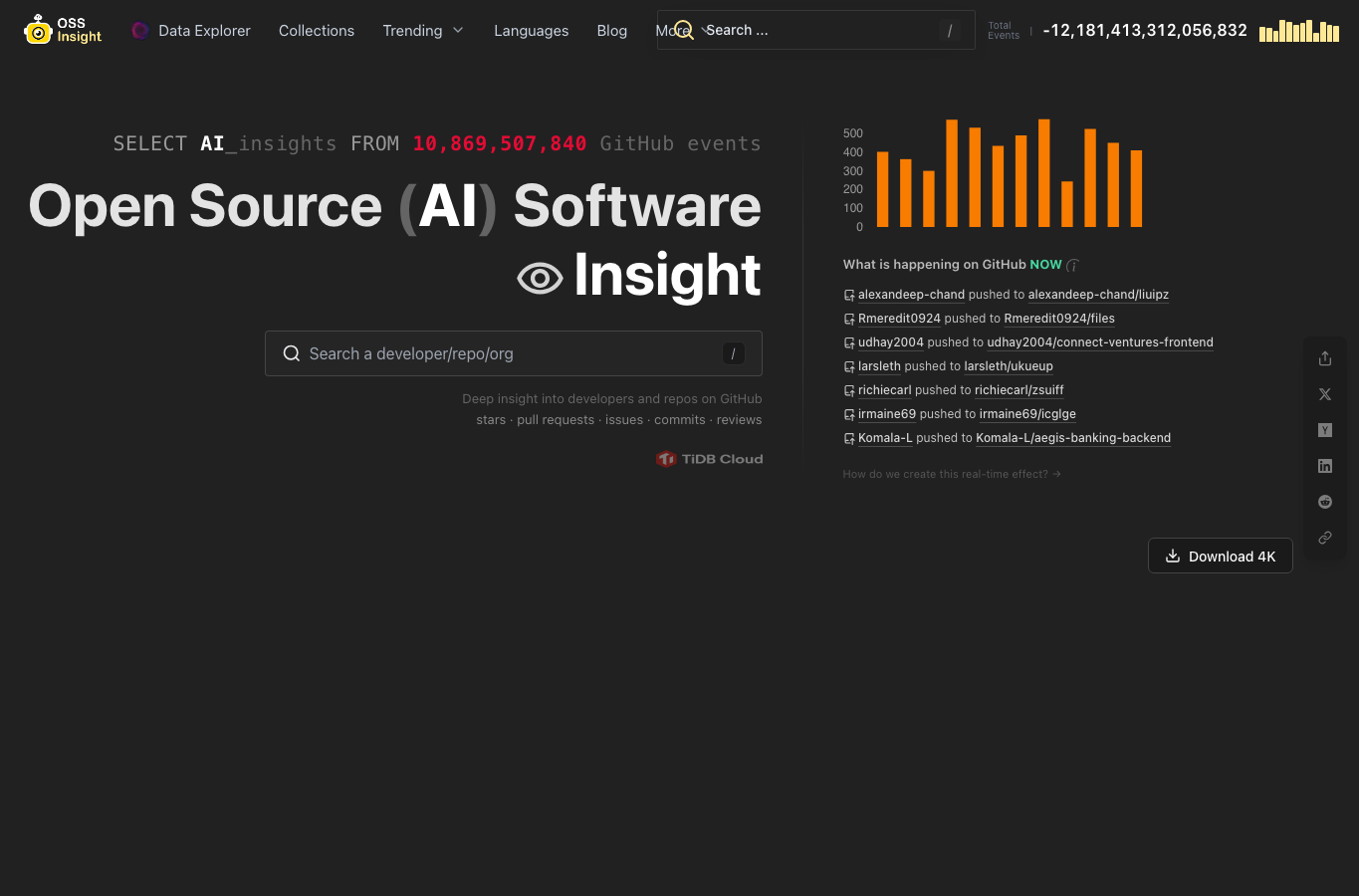This screenshot has height=896, width=1359.
Task: Click the info icon next to NOW
Action: coord(1072,265)
